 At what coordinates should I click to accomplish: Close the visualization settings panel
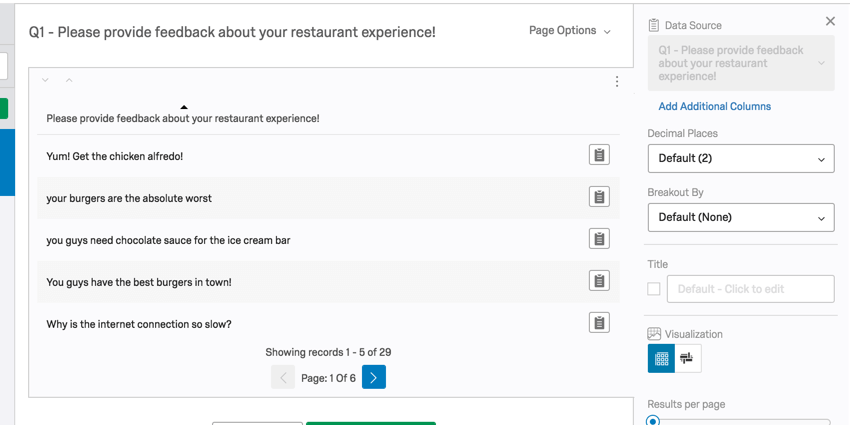click(830, 21)
